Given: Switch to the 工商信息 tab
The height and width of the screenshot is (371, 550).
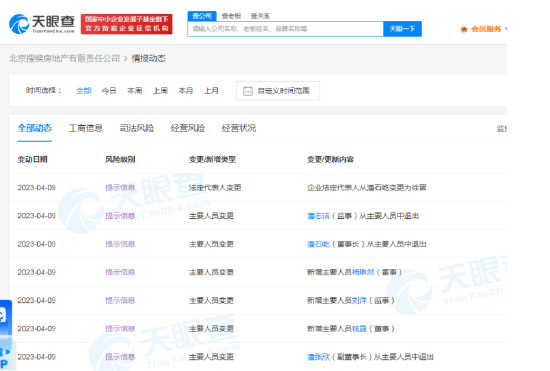Looking at the screenshot, I should (x=86, y=128).
